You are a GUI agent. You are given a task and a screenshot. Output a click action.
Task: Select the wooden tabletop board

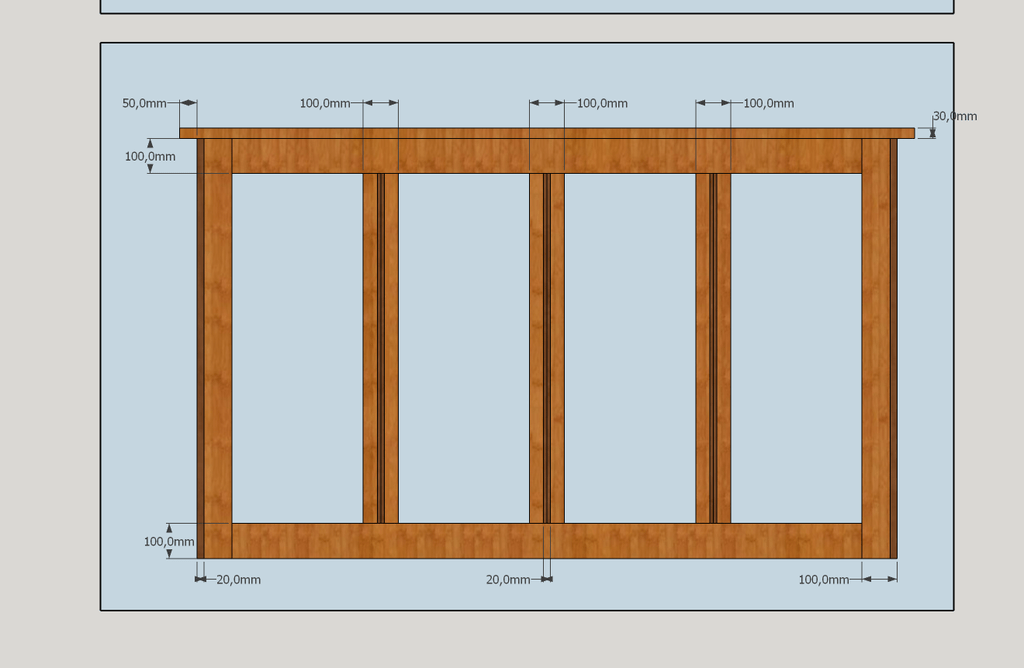pos(547,133)
